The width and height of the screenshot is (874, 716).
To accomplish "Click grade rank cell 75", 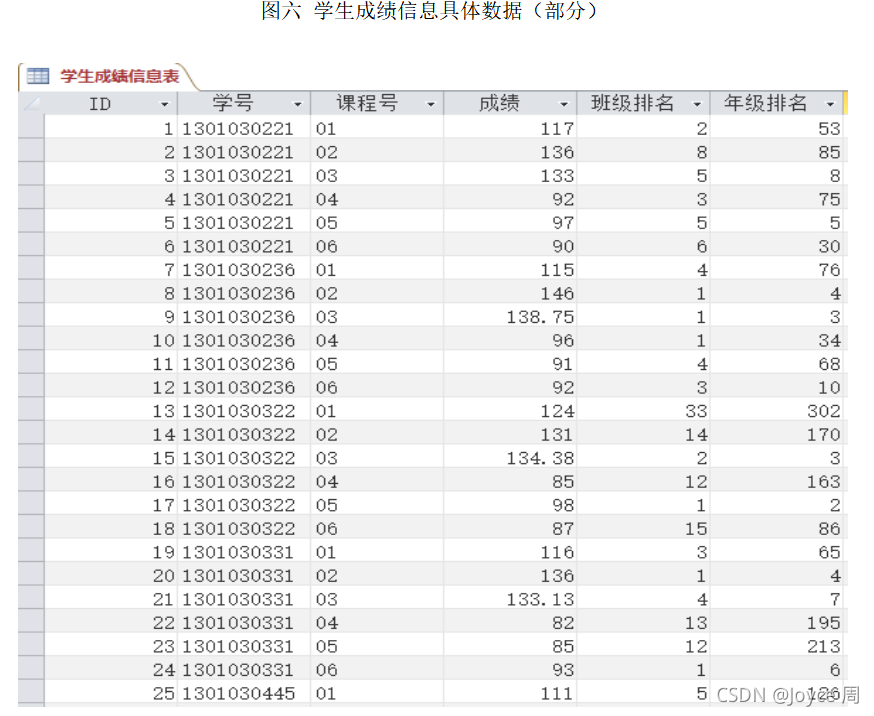I will coord(777,198).
